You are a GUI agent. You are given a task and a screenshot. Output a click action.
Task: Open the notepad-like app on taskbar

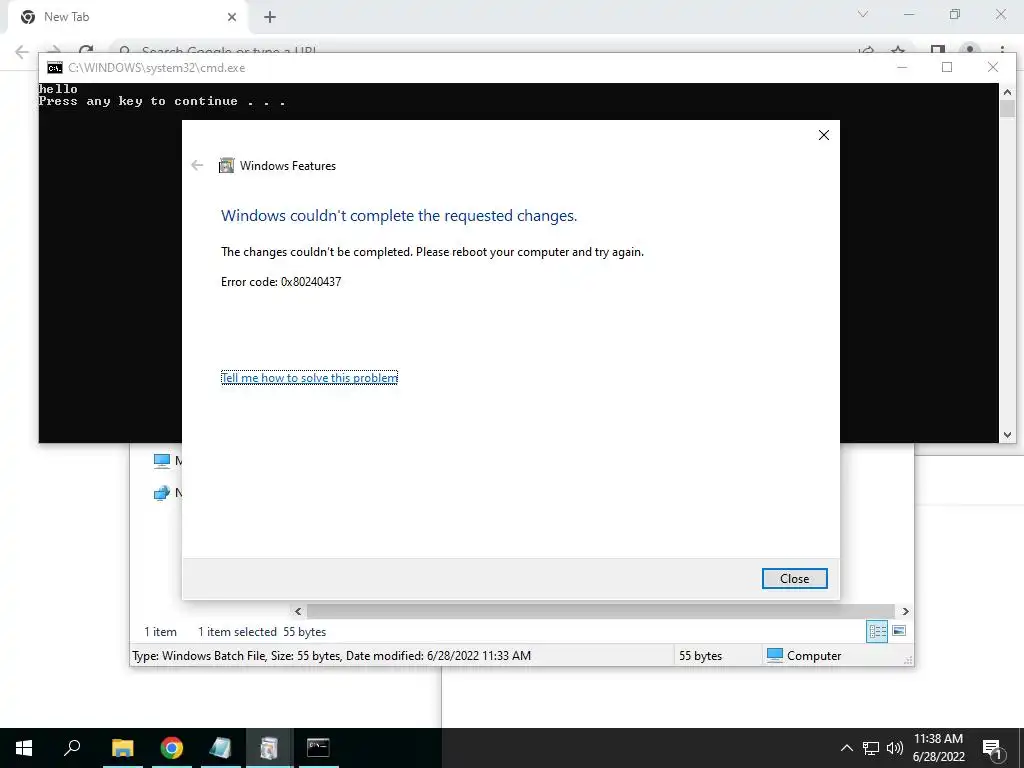pyautogui.click(x=220, y=748)
